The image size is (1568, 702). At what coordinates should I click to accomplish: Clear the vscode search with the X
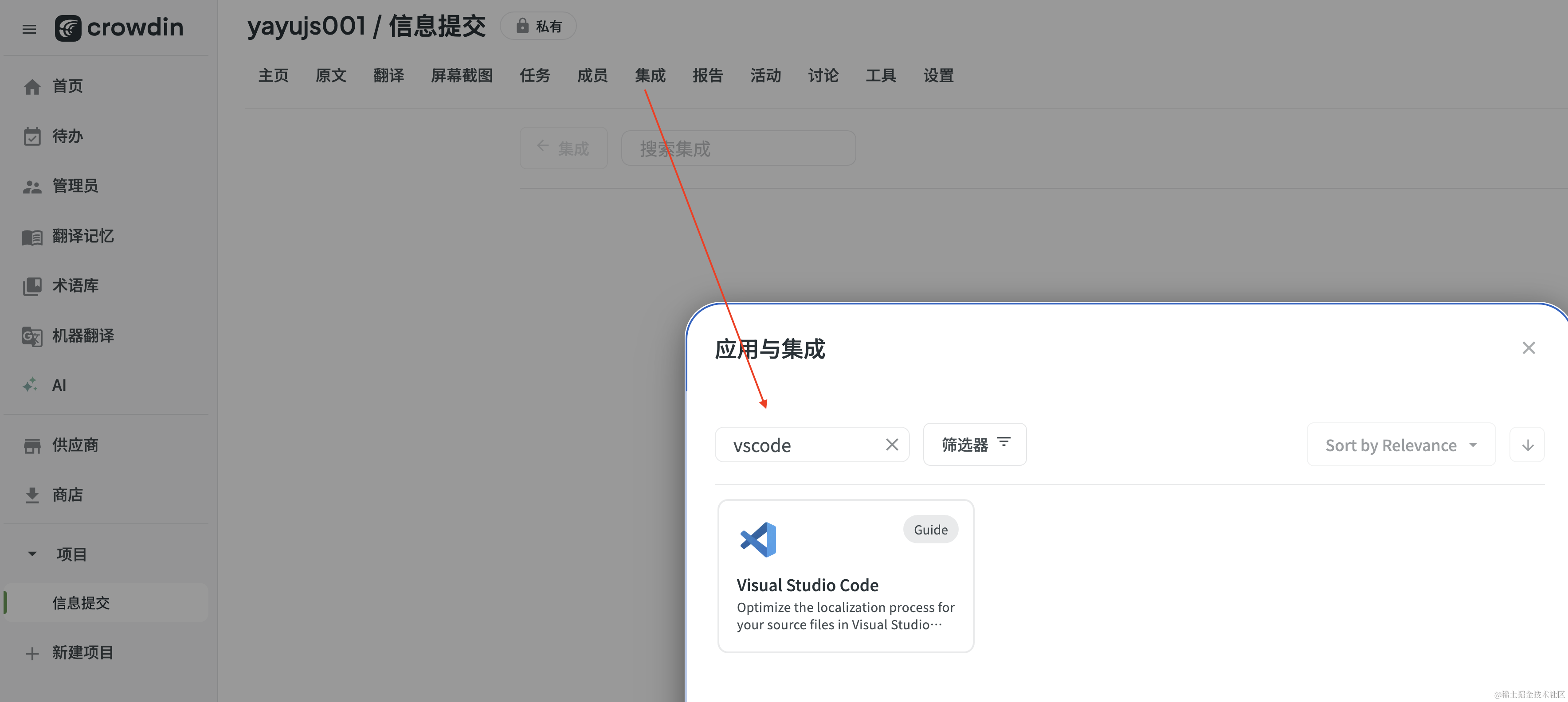(x=892, y=444)
